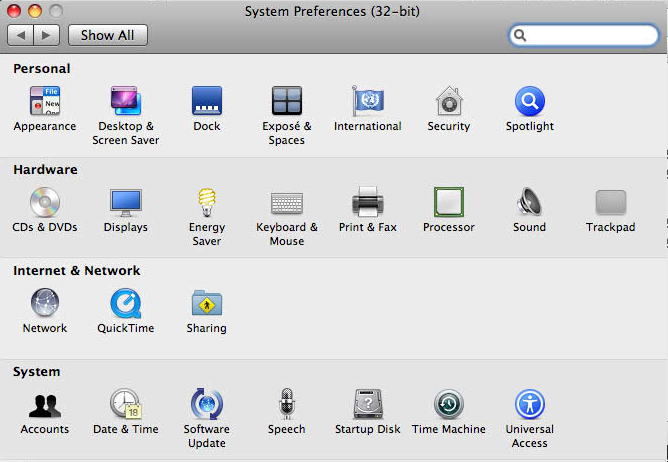The height and width of the screenshot is (462, 668).
Task: Focus the search field in the toolbar
Action: pos(584,35)
